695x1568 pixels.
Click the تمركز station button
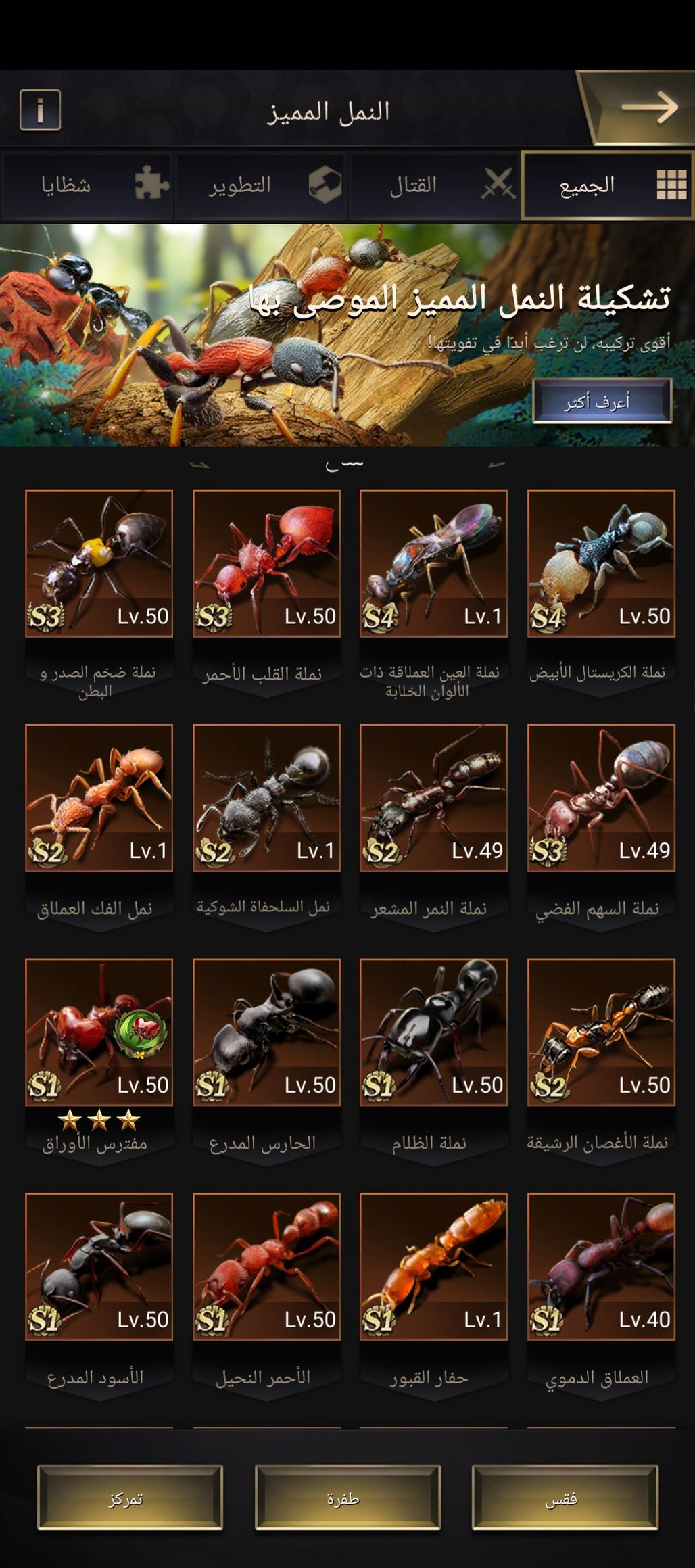coord(130,1497)
